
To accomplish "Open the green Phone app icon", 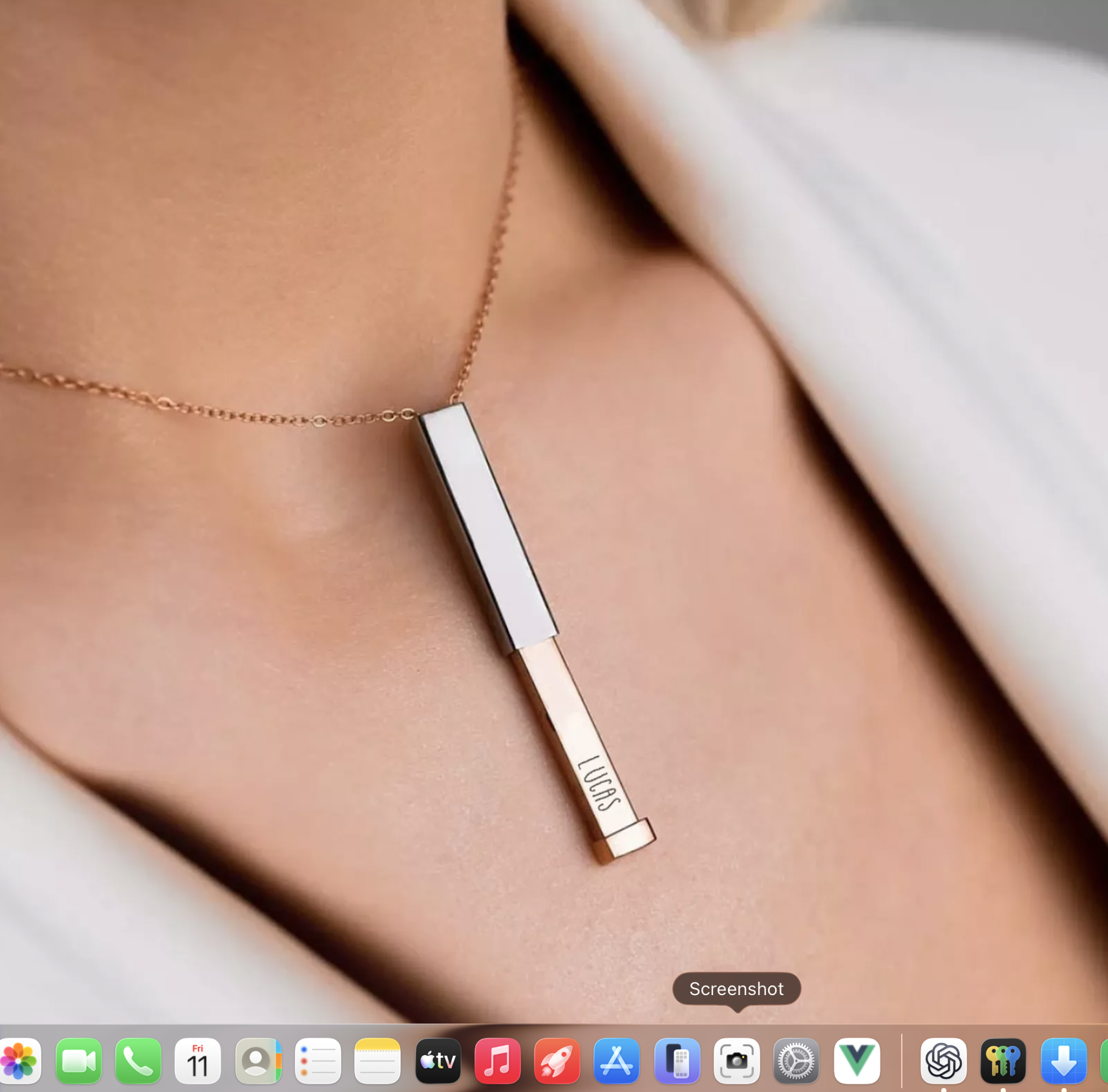I will [x=138, y=1061].
